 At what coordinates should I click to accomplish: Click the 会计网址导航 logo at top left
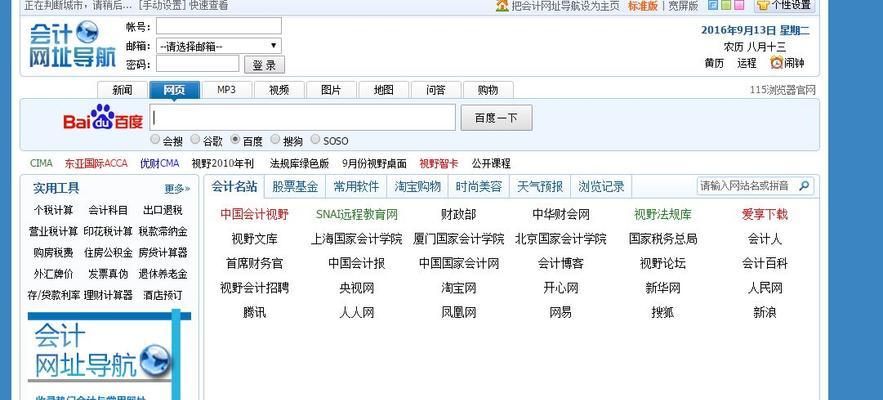coord(72,45)
